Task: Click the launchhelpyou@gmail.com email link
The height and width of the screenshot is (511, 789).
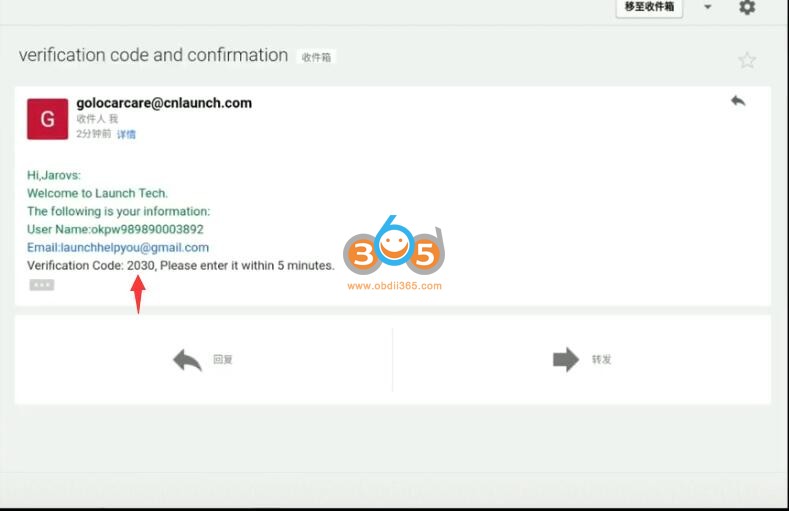Action: [134, 247]
